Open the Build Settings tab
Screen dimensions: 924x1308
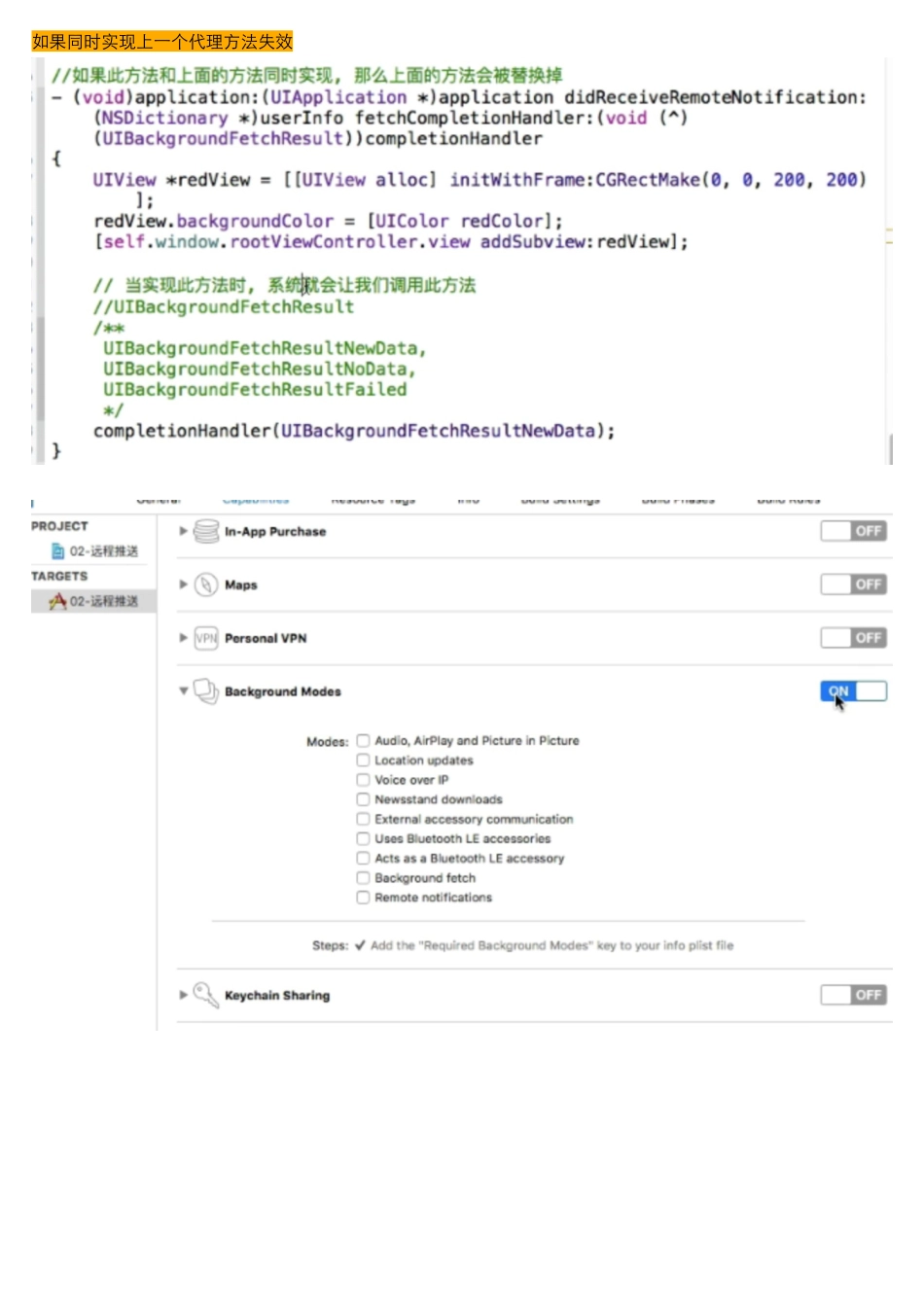tap(560, 500)
